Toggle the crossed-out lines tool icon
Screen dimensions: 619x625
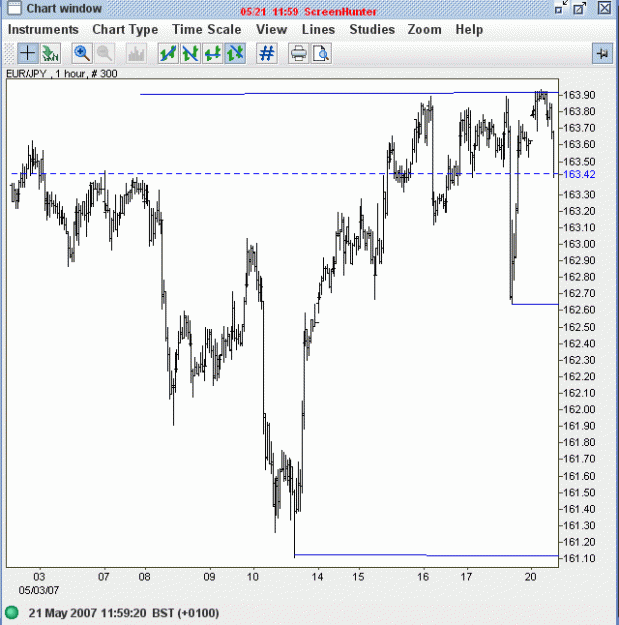tap(235, 53)
